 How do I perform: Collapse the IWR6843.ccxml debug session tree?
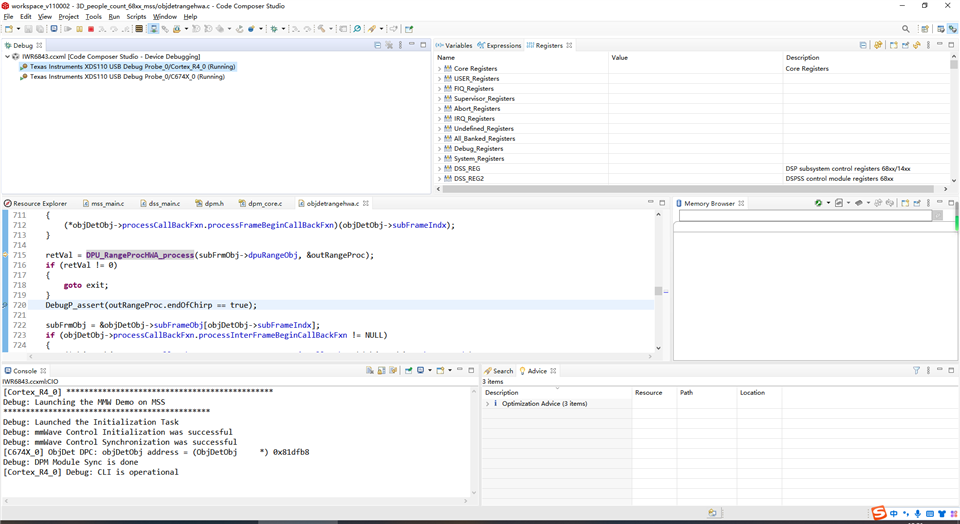(8, 57)
